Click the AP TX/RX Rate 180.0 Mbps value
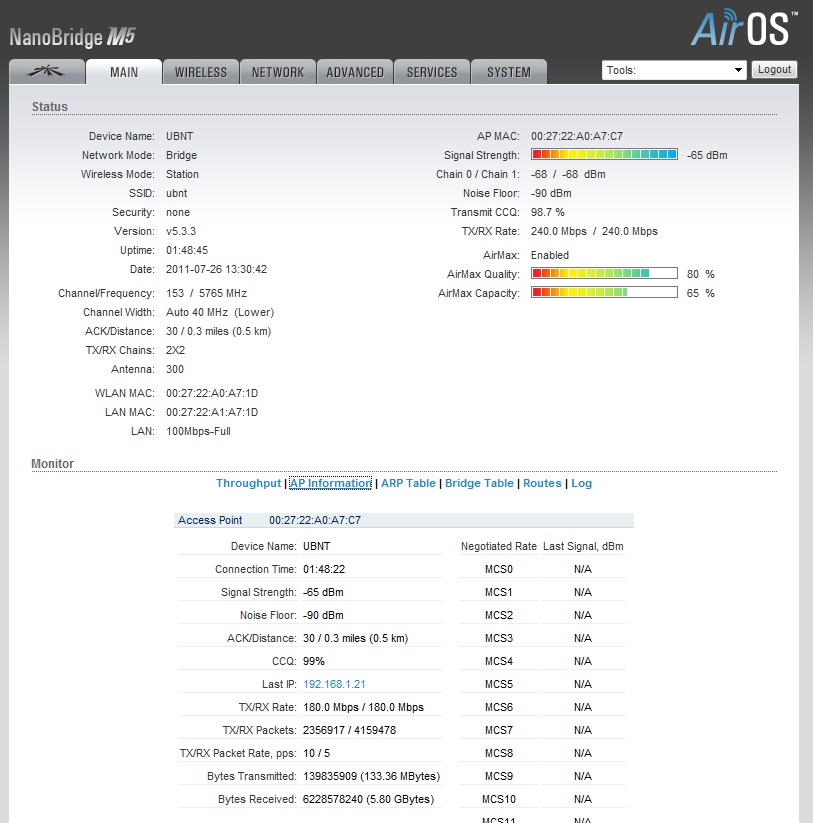 point(363,707)
